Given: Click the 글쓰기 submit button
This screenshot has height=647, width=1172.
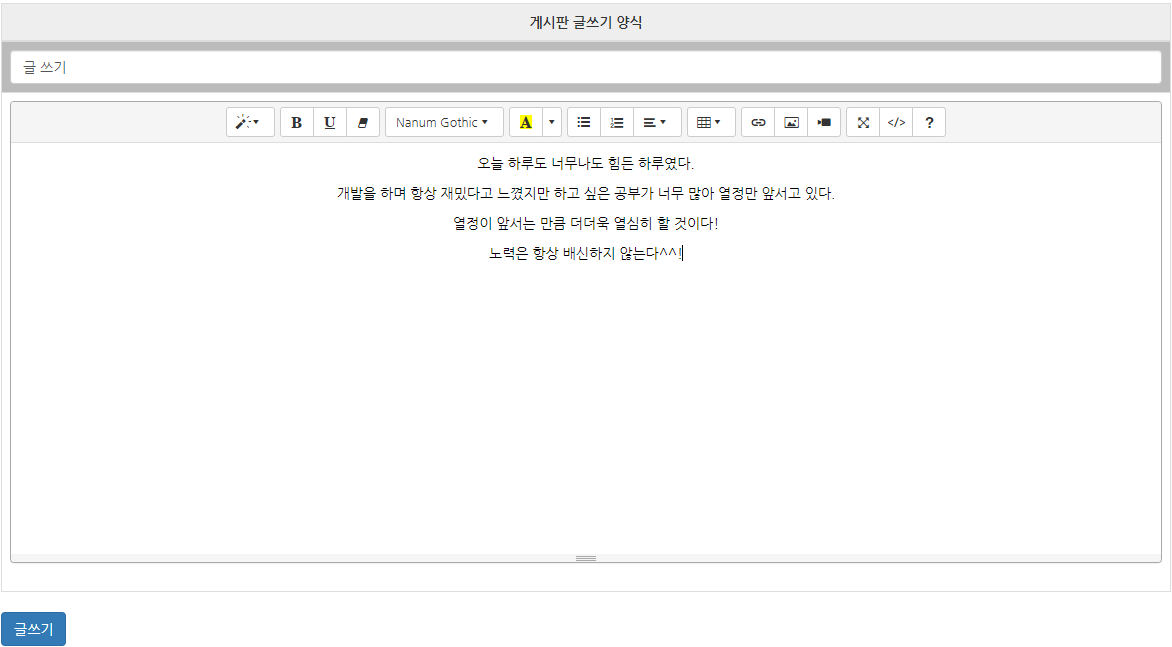Looking at the screenshot, I should 34,629.
